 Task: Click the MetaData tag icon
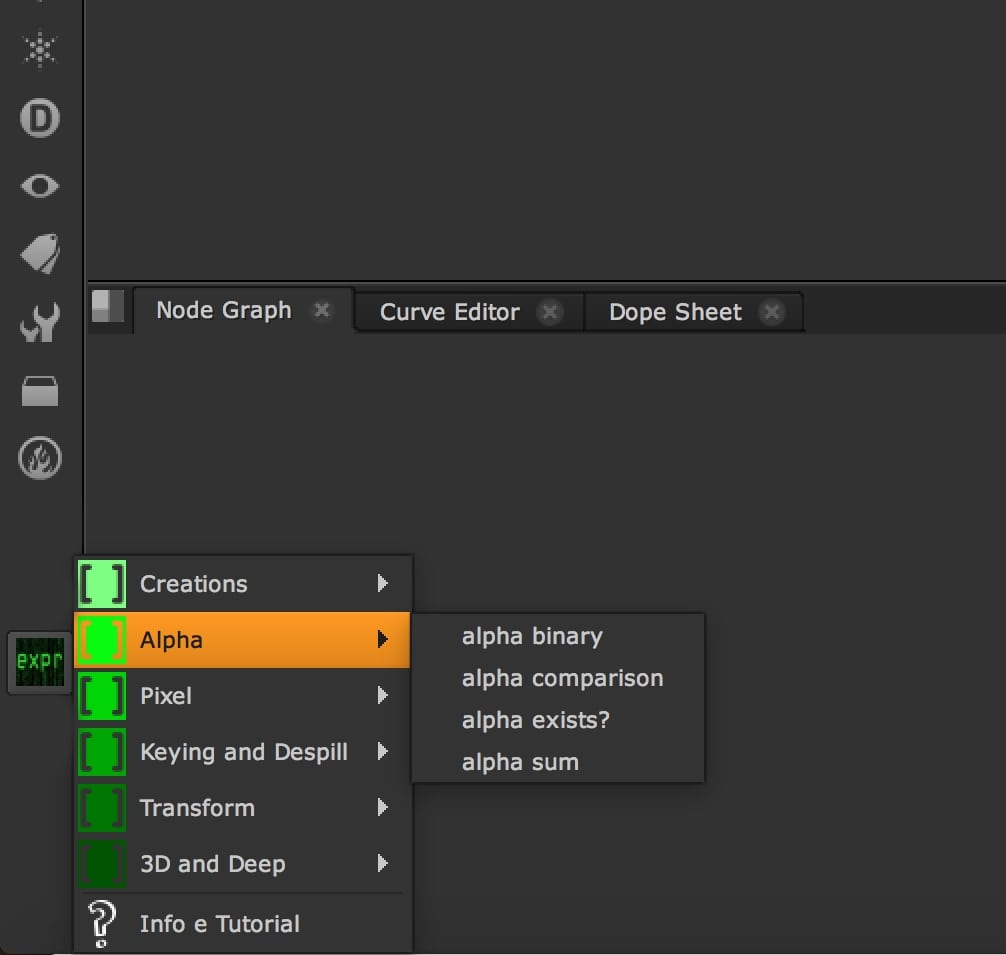[x=40, y=254]
